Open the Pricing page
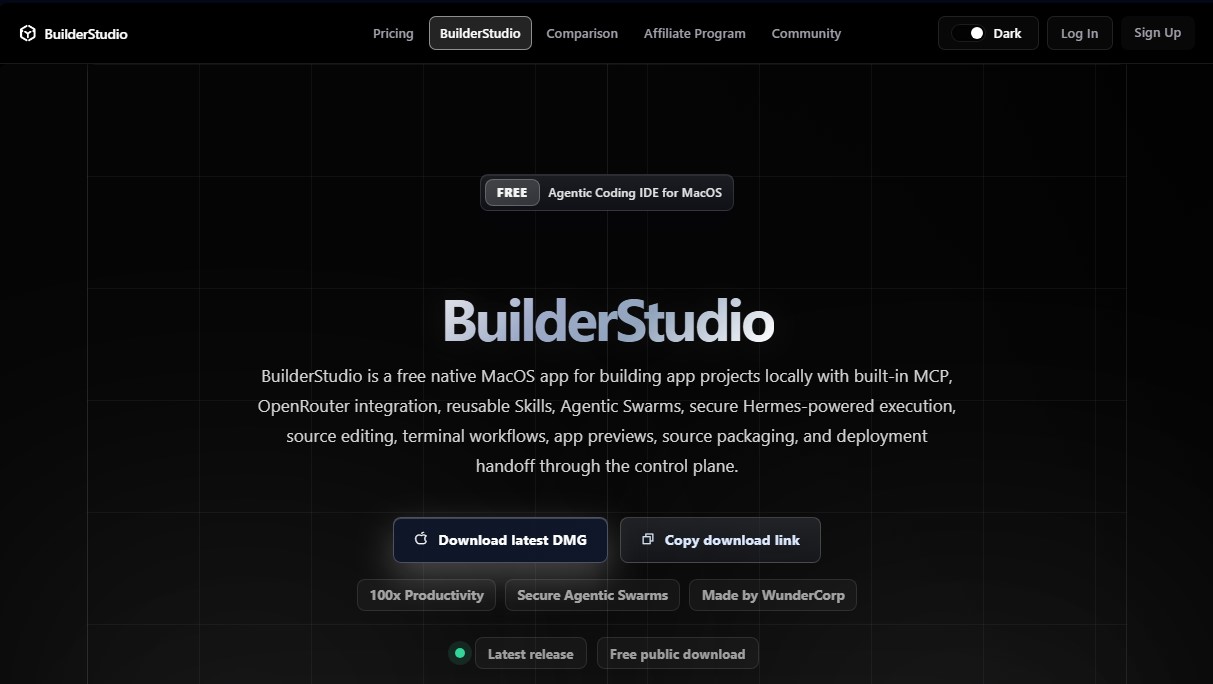Image resolution: width=1213 pixels, height=684 pixels. click(393, 33)
